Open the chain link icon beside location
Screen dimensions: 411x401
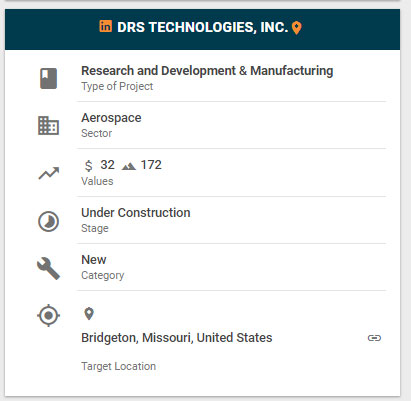click(x=374, y=338)
